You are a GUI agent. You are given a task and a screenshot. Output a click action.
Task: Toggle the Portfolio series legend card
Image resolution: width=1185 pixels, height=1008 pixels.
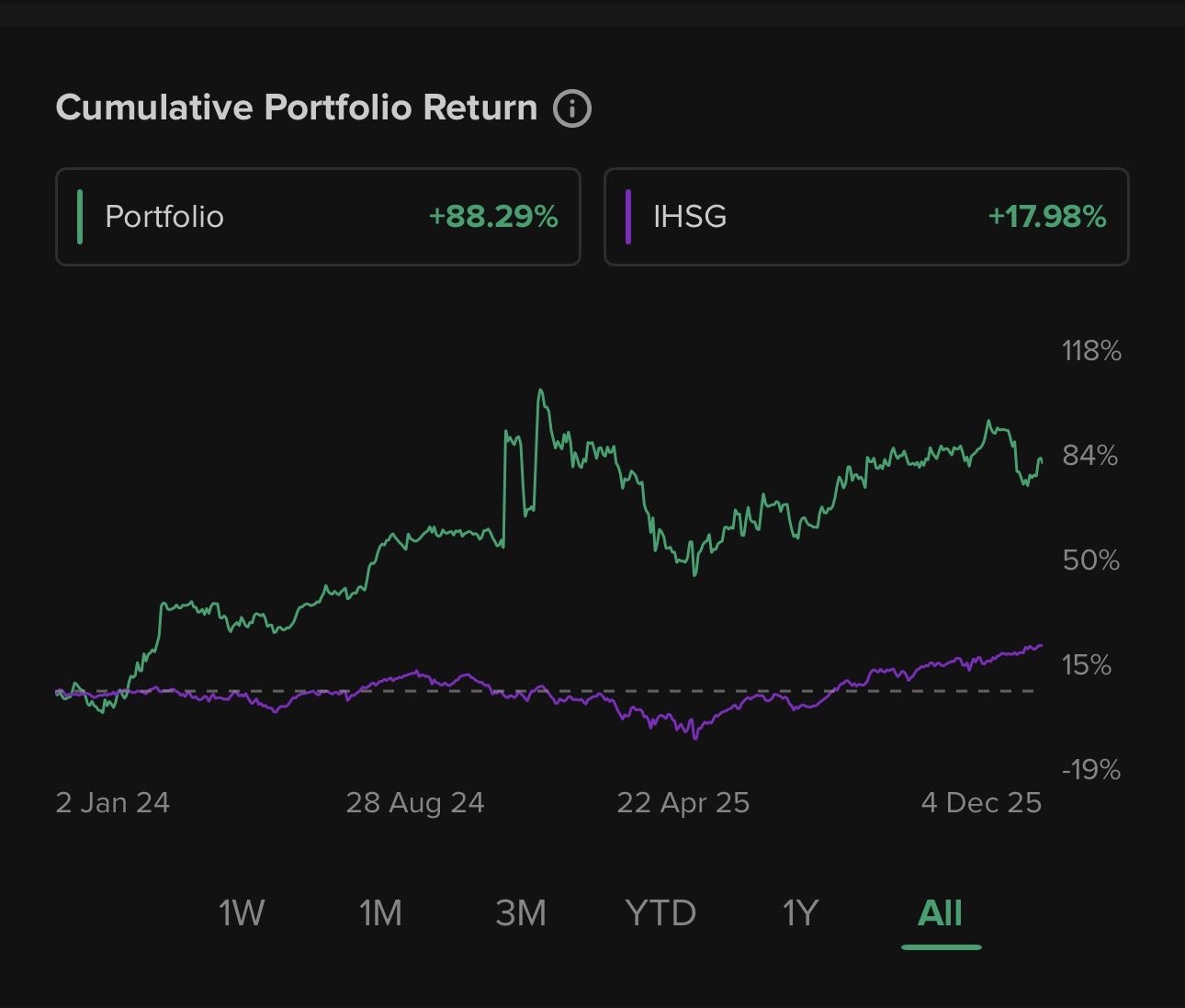click(x=318, y=217)
